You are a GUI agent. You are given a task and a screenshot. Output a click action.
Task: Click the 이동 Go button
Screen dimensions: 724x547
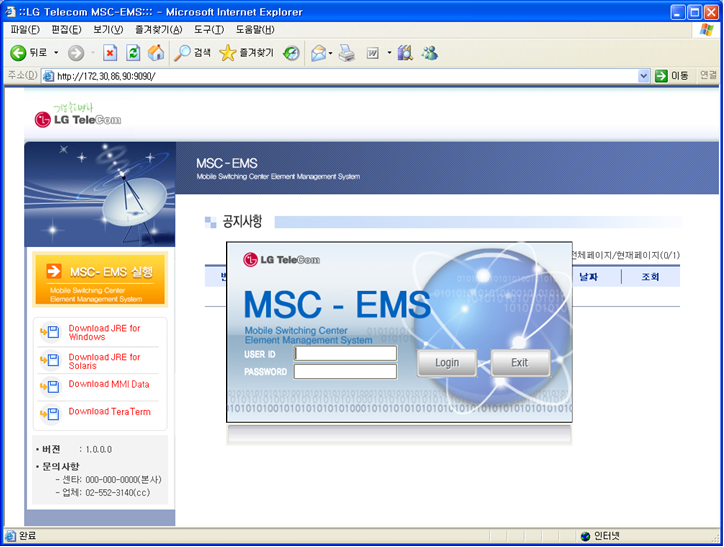[672, 76]
